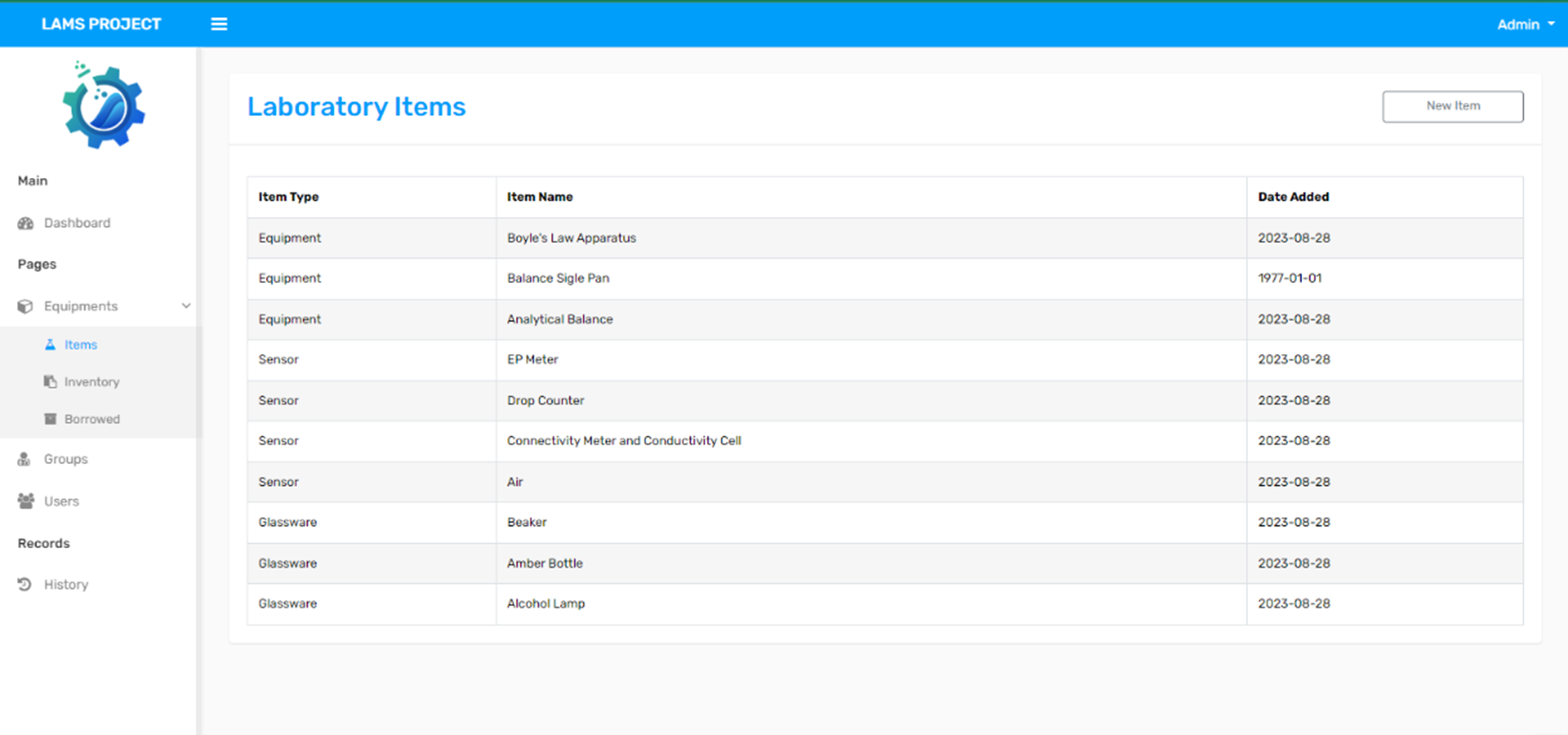Navigate to Groups page
The image size is (1568, 735).
(65, 459)
